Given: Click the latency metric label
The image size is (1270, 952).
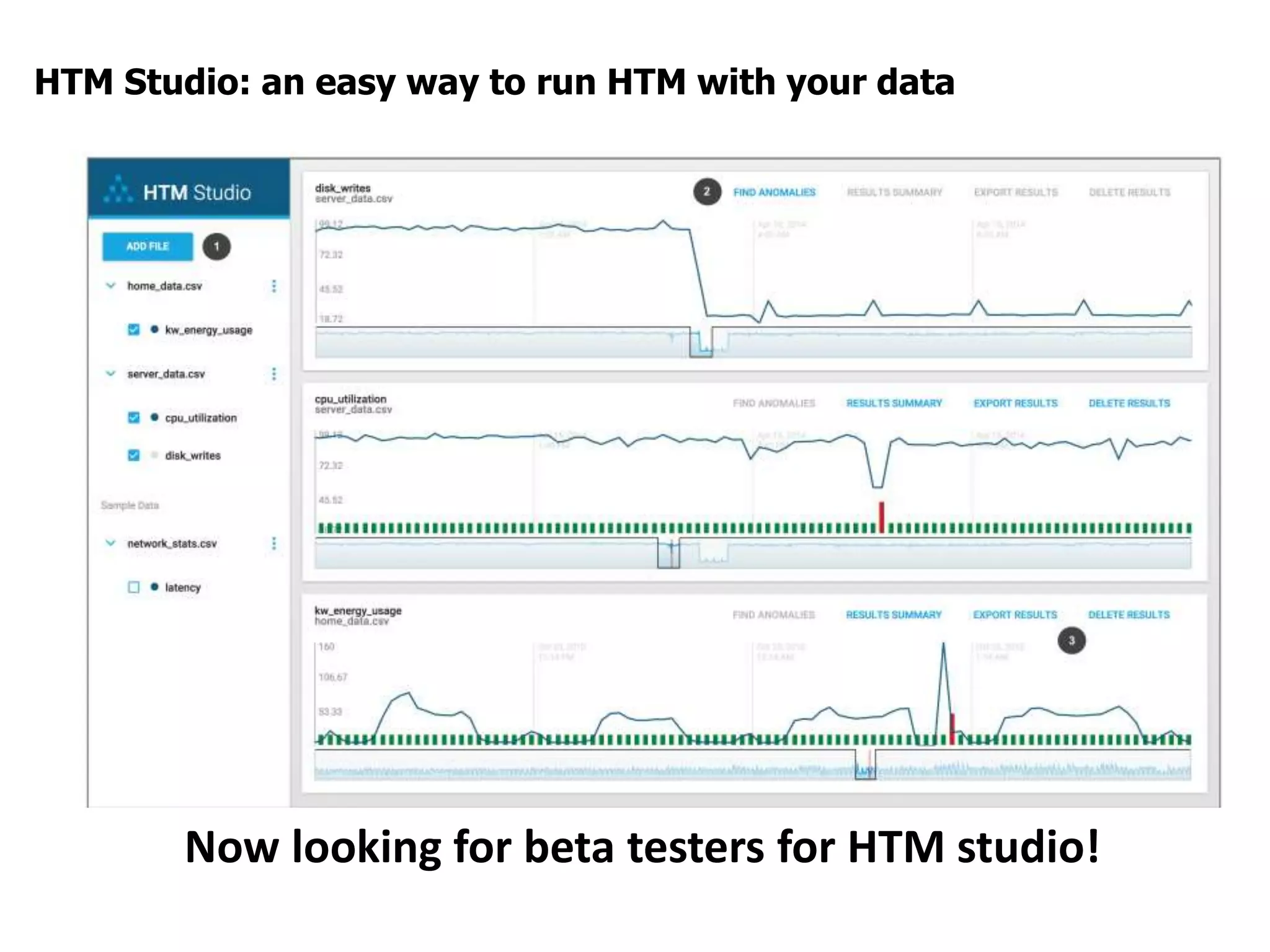Looking at the screenshot, I should point(183,587).
